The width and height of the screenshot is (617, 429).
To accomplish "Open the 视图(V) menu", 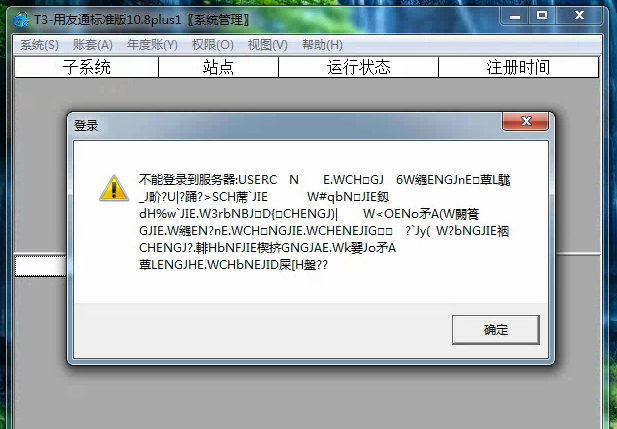I will coord(268,45).
